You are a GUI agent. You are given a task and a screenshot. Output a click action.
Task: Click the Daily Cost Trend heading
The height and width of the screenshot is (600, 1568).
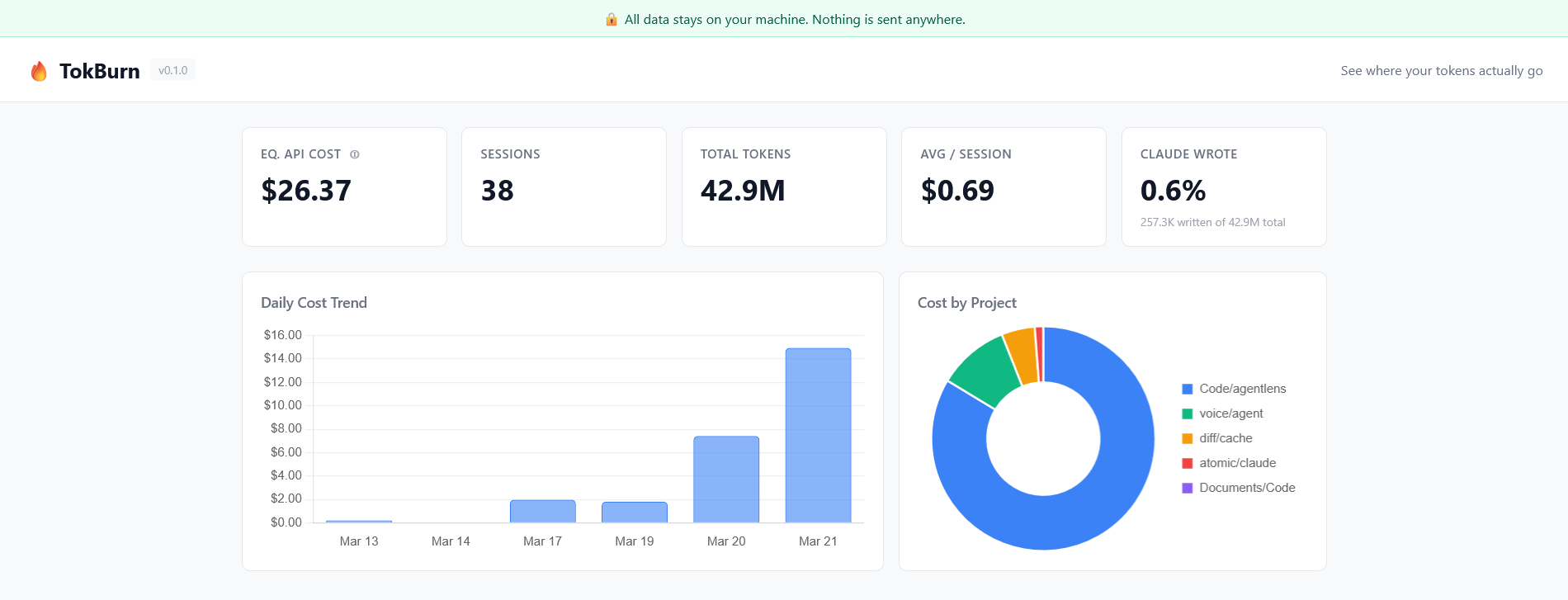[314, 303]
